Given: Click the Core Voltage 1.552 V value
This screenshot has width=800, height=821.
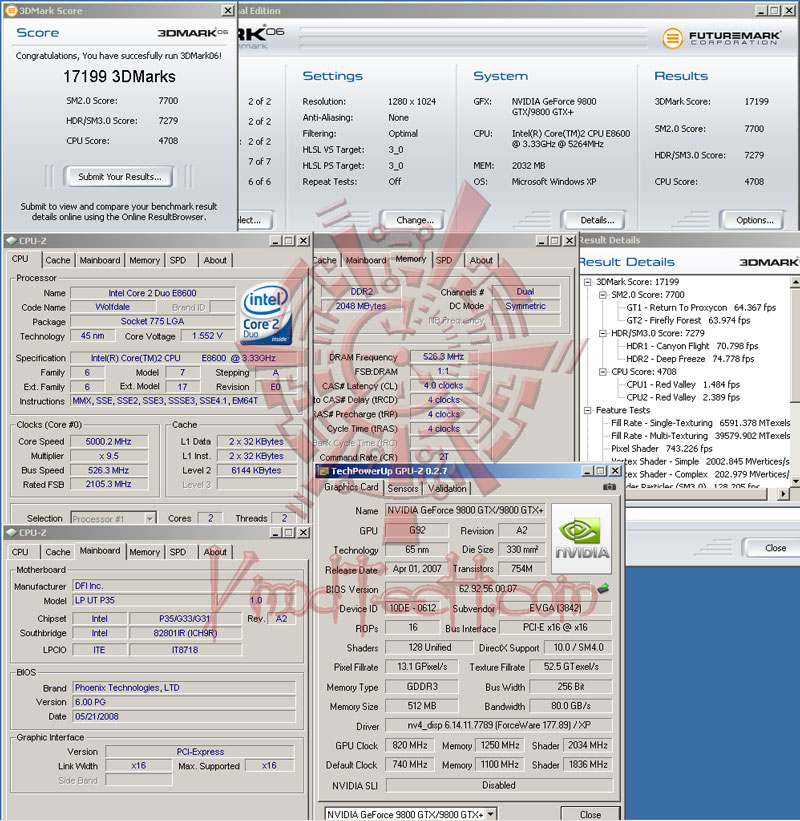Looking at the screenshot, I should [x=207, y=336].
